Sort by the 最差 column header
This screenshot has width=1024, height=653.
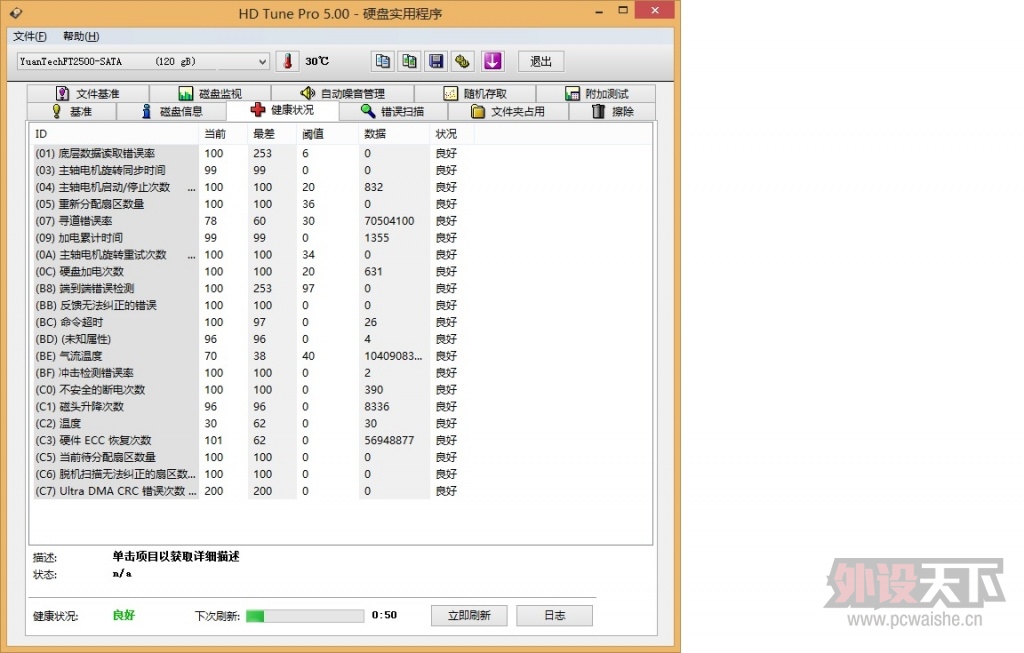point(272,134)
